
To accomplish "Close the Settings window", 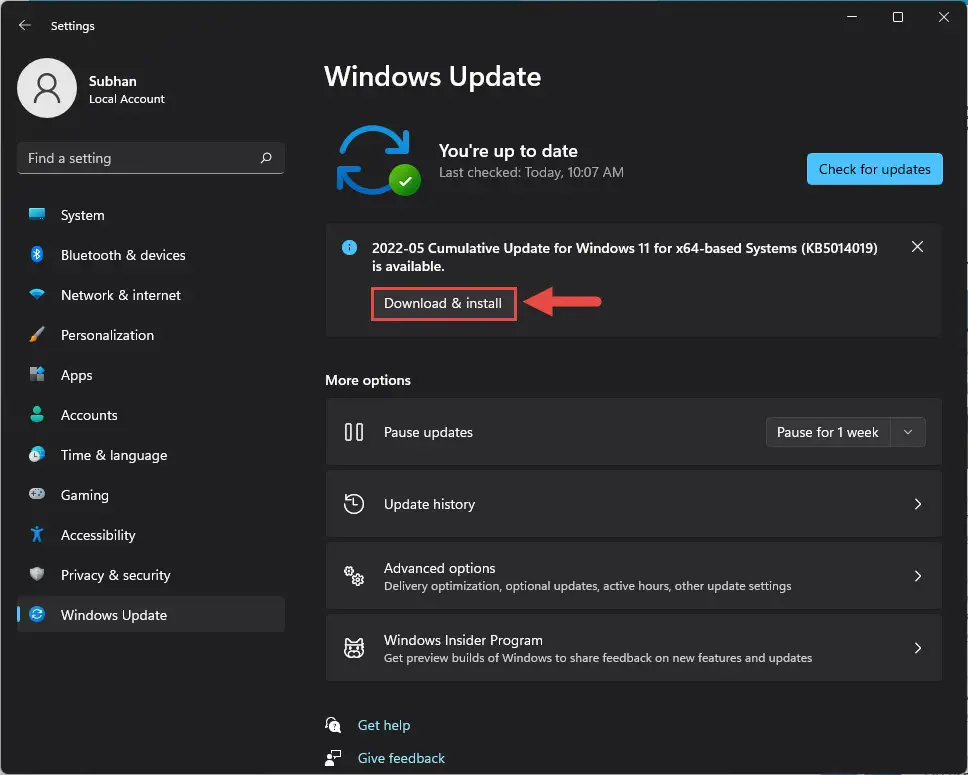I will pos(943,17).
